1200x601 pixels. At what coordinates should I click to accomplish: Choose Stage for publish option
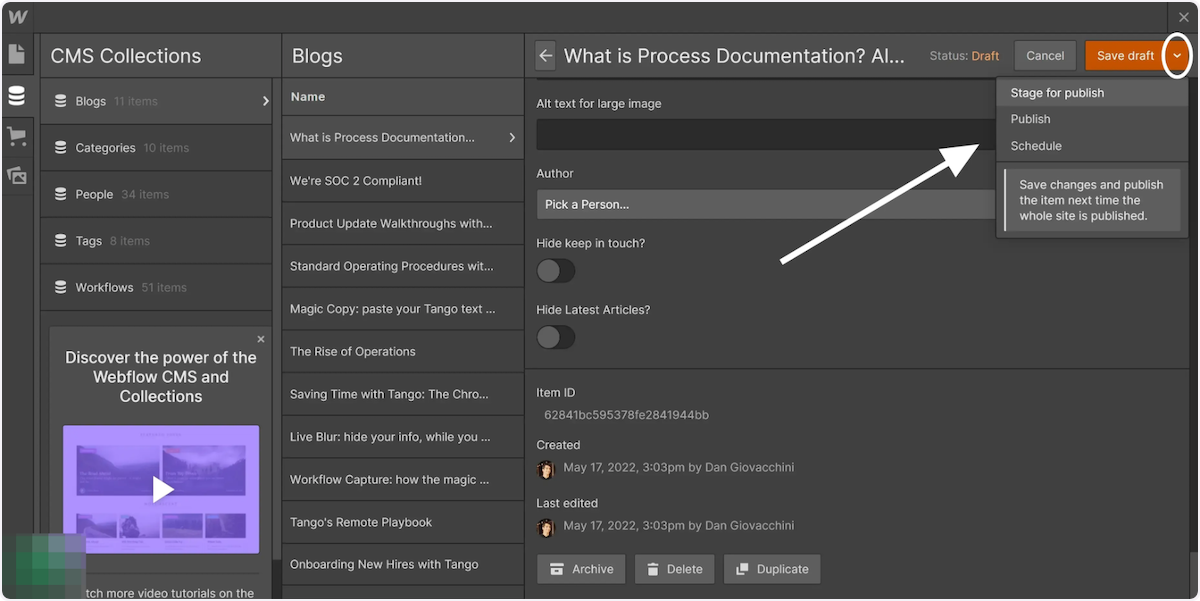[x=1092, y=93]
